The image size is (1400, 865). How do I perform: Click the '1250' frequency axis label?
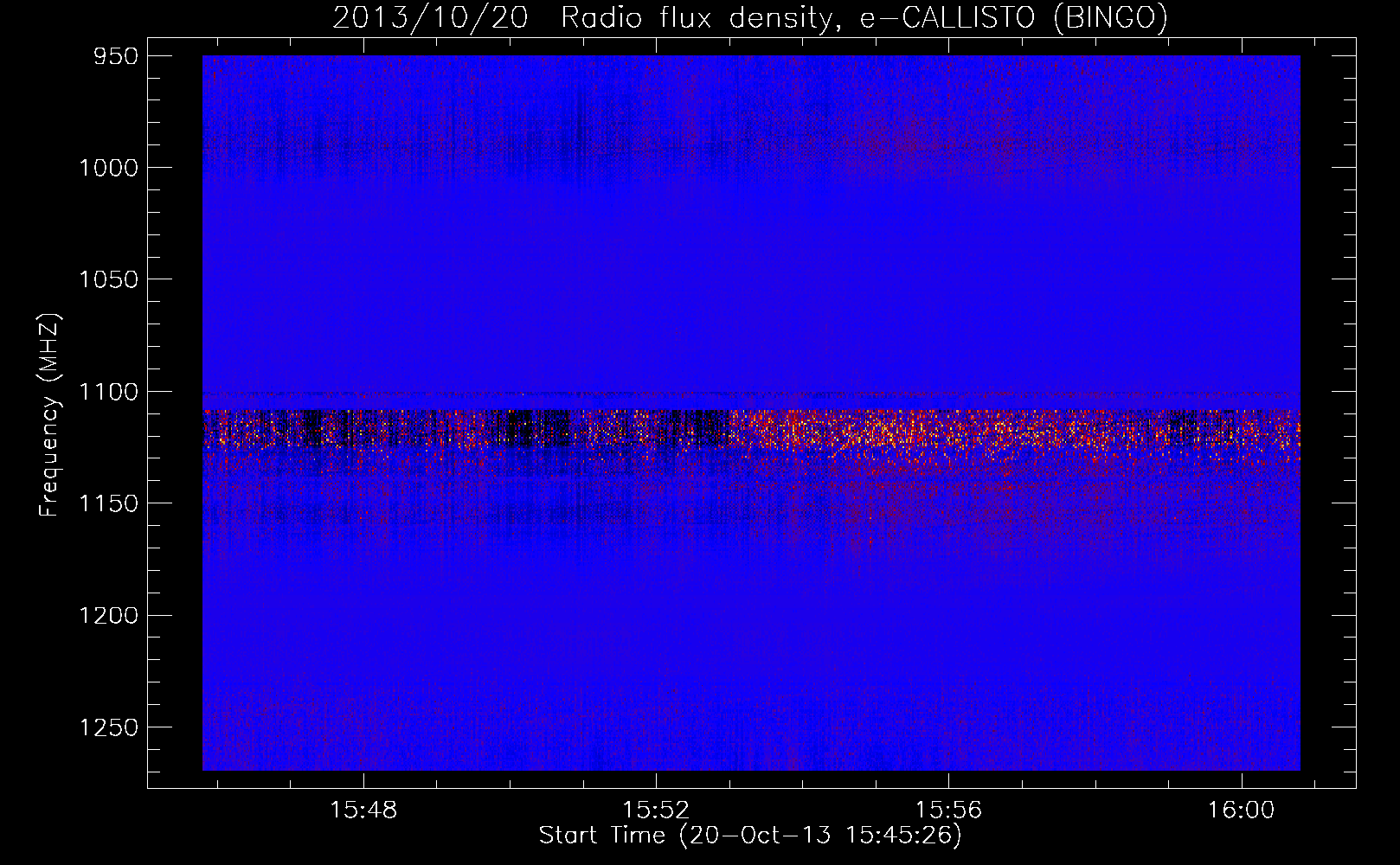tap(108, 727)
